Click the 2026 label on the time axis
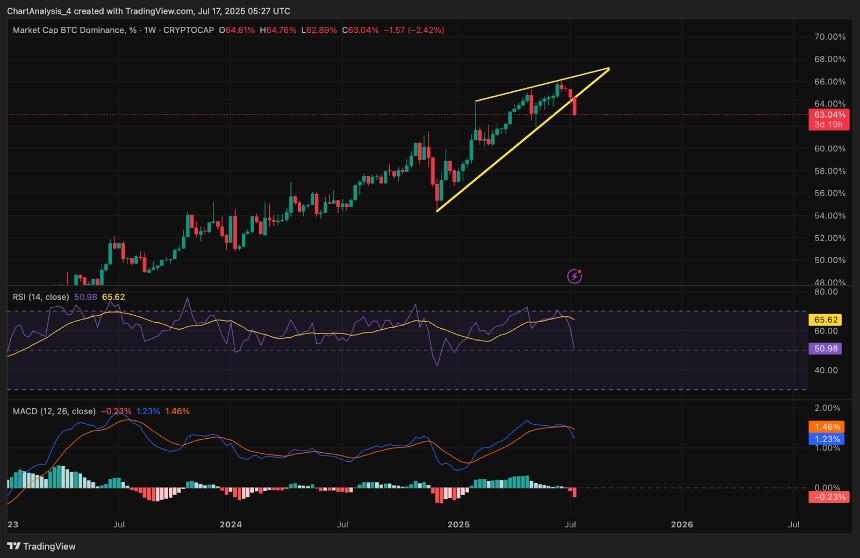 click(682, 523)
